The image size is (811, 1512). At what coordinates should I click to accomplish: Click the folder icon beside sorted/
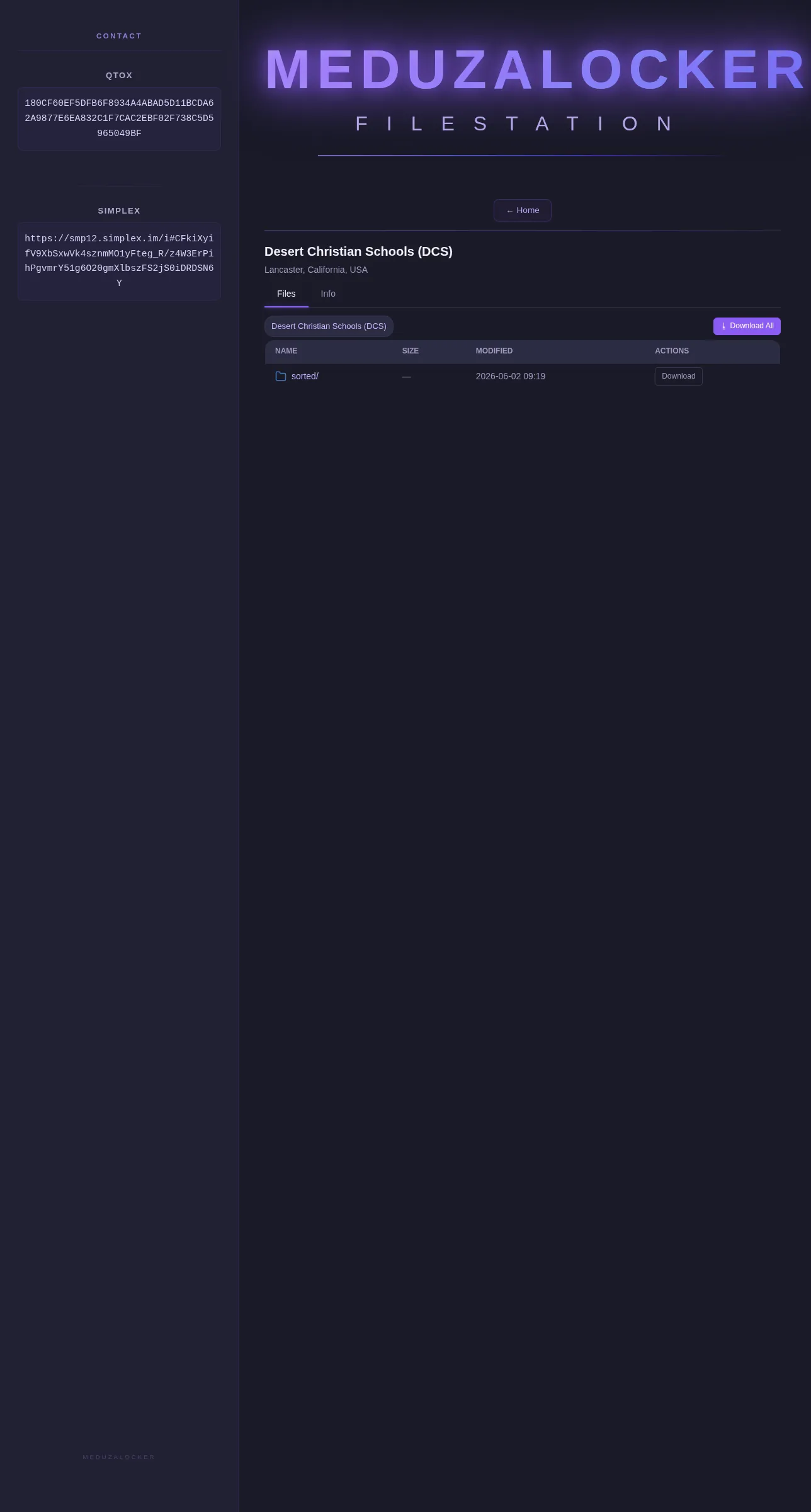[281, 376]
